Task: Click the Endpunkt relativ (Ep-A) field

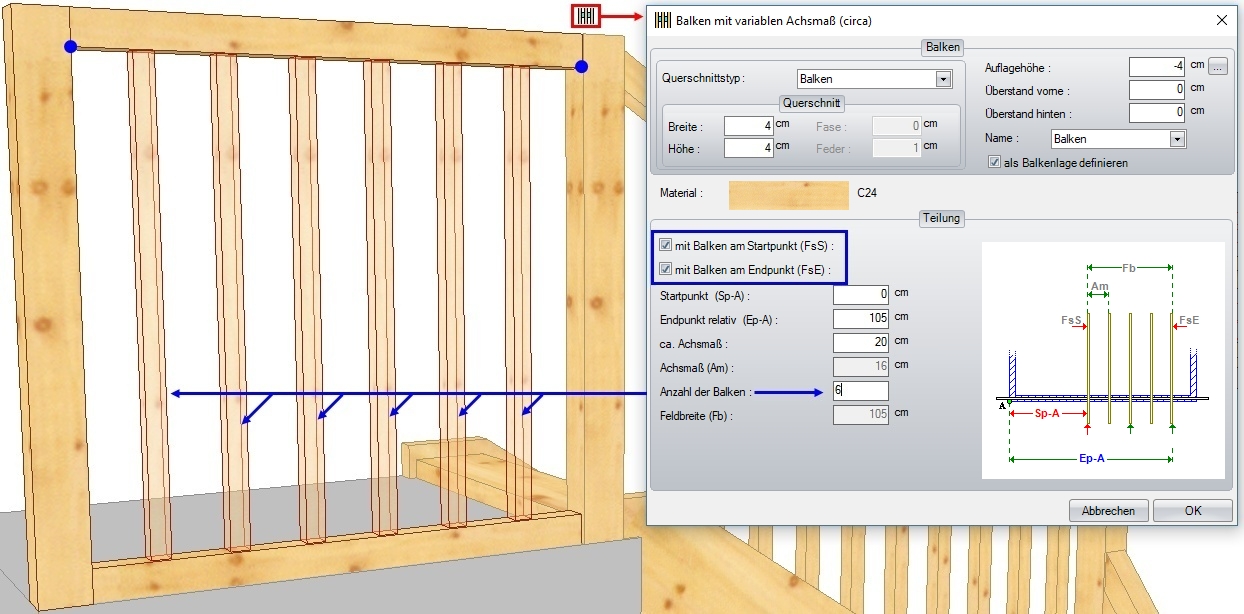Action: point(860,319)
